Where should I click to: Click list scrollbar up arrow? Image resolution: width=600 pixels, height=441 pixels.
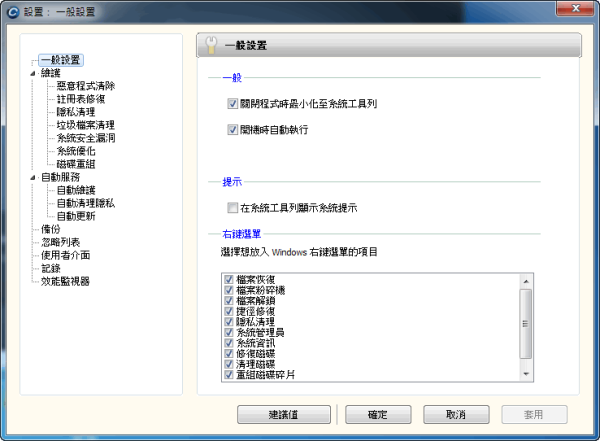coord(526,281)
